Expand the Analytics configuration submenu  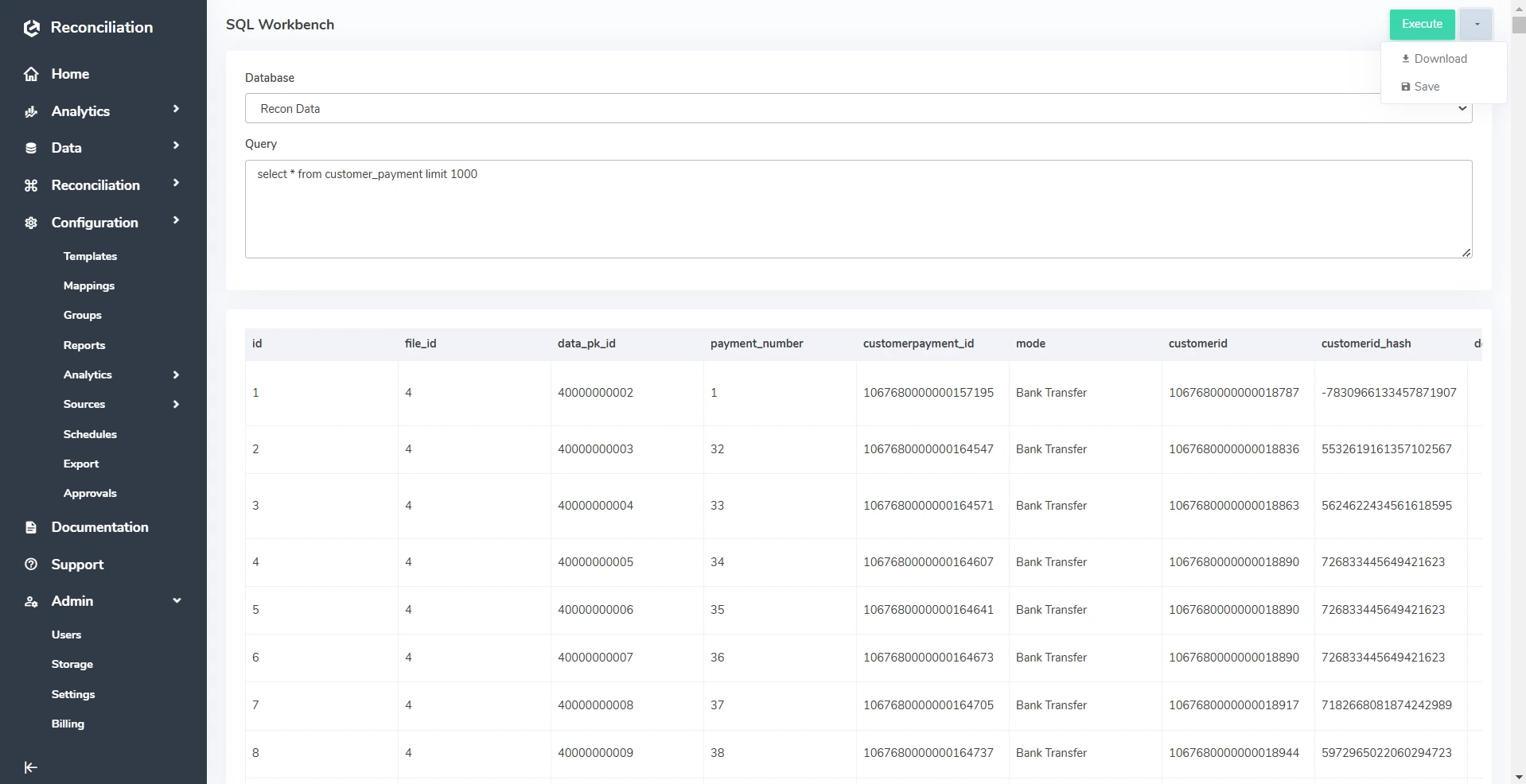[x=176, y=375]
